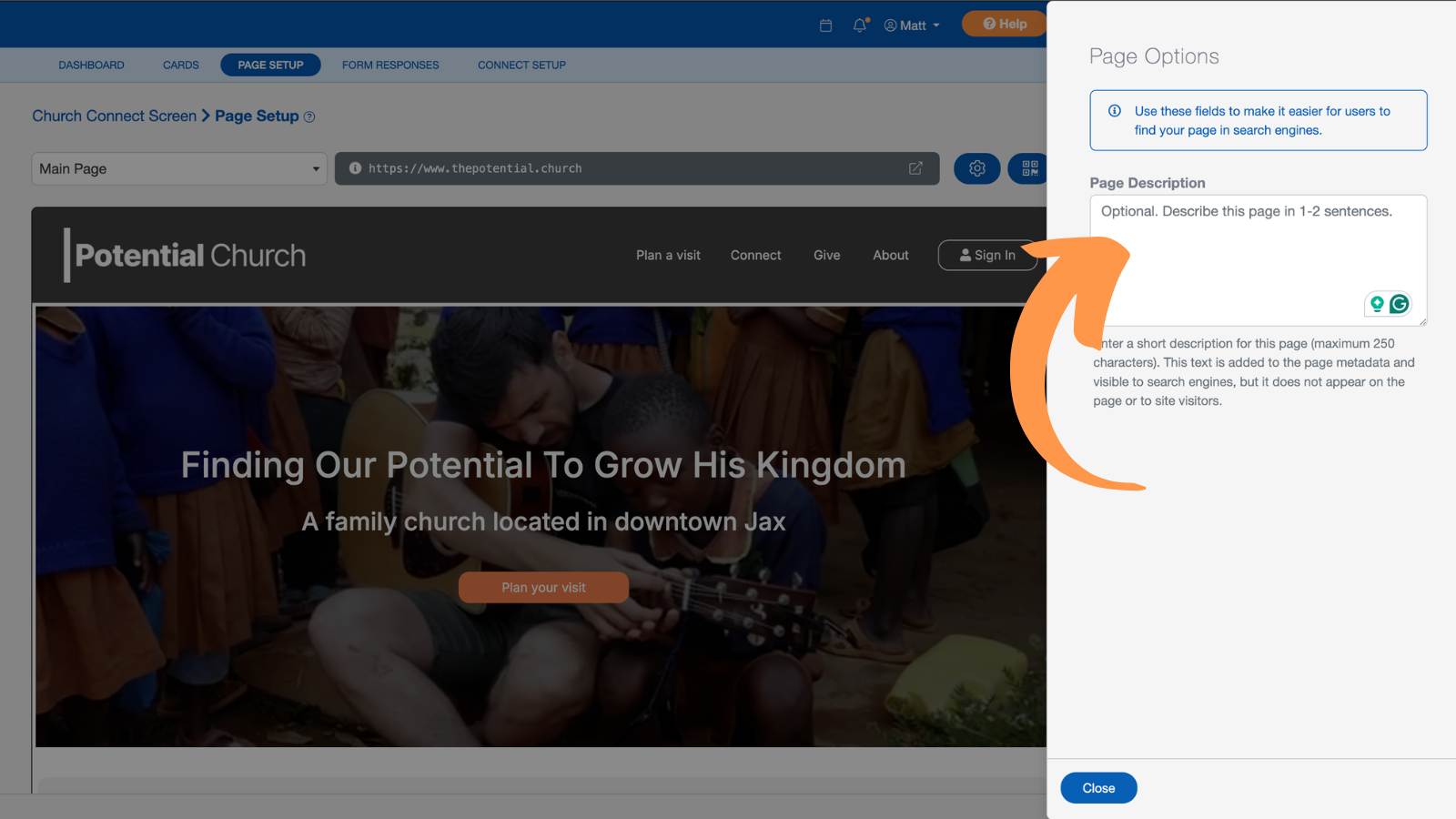
Task: Click the lightbulb suggestion icon in description box
Action: coord(1377,304)
